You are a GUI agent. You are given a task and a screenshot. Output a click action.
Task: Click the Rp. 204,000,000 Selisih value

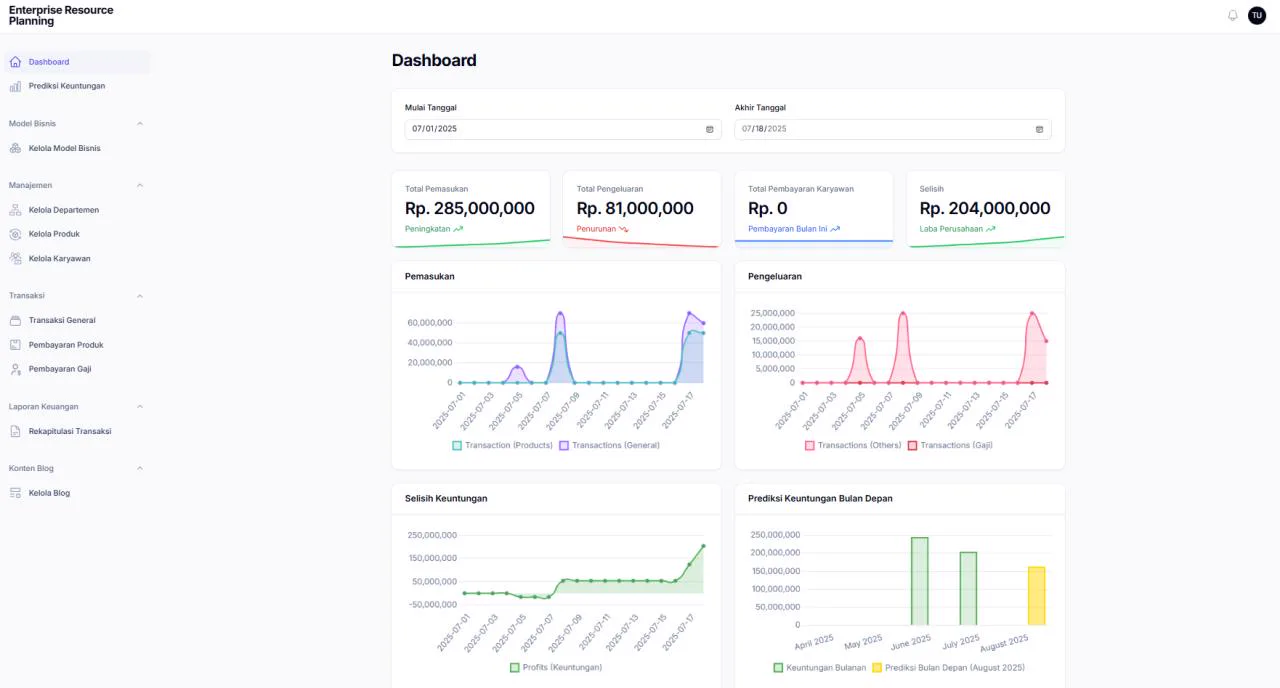click(985, 208)
